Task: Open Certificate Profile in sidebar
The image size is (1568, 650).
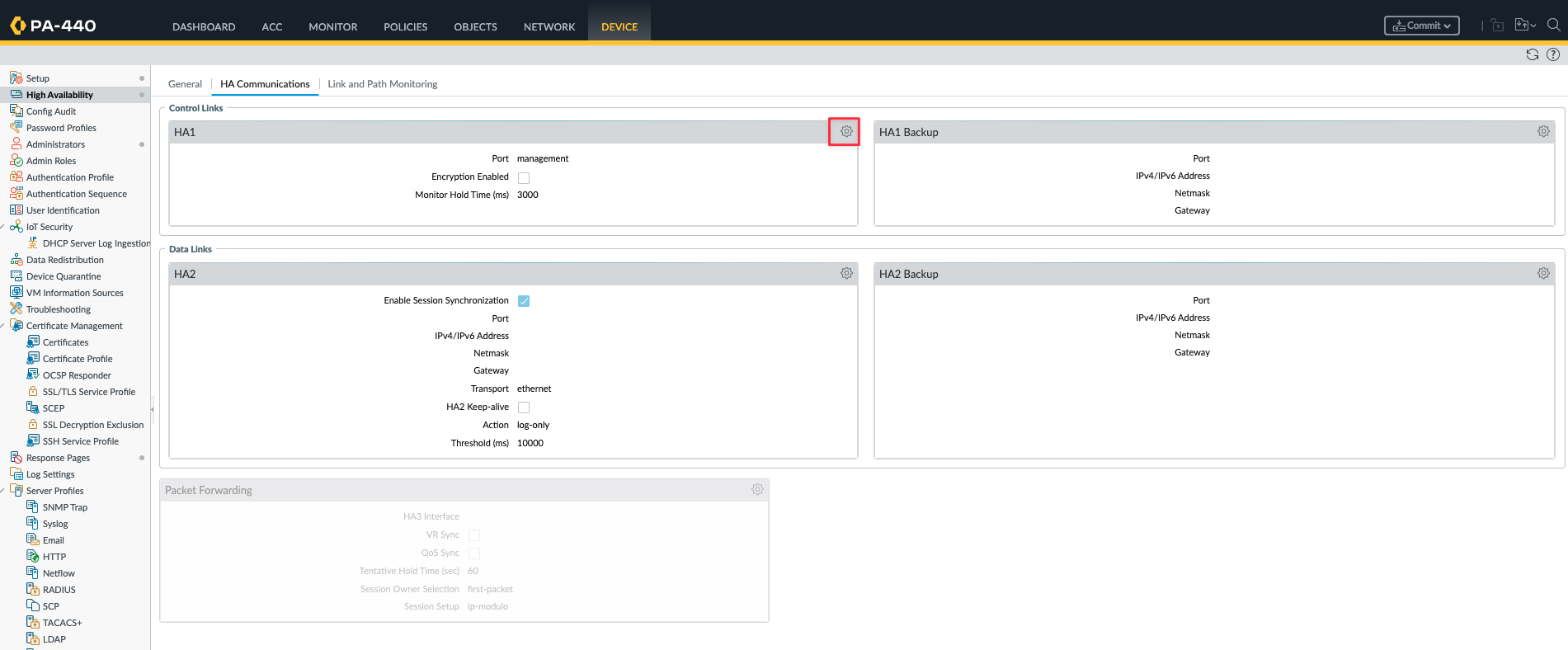Action: click(x=78, y=359)
